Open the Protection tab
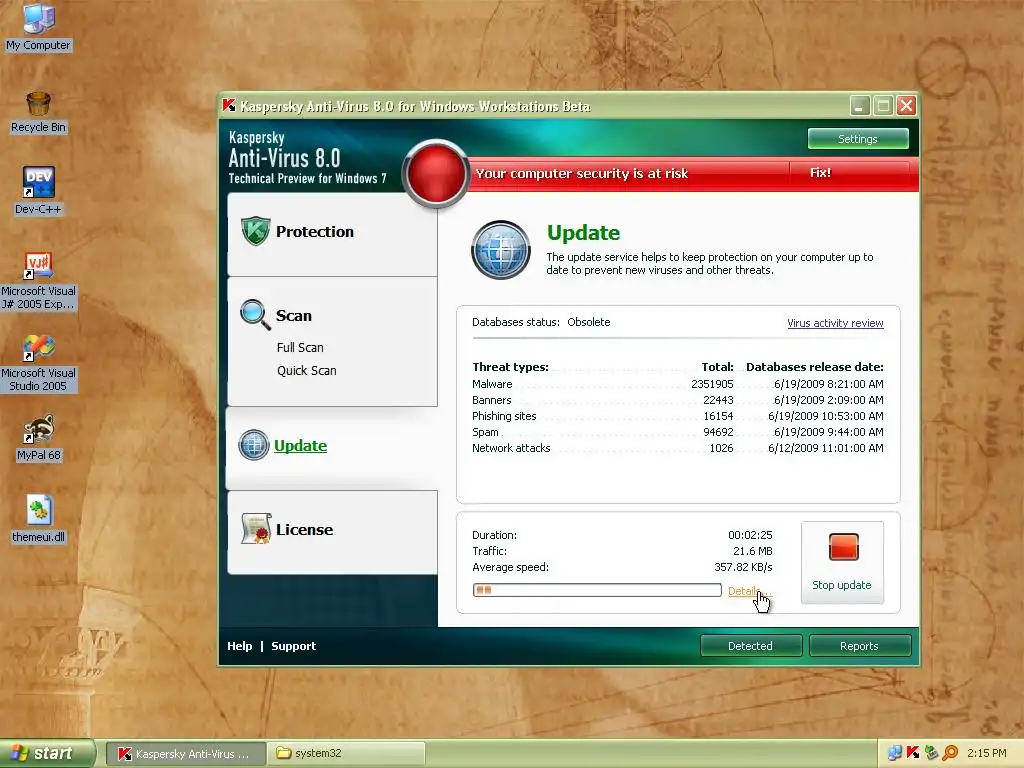This screenshot has height=768, width=1024. pyautogui.click(x=332, y=234)
